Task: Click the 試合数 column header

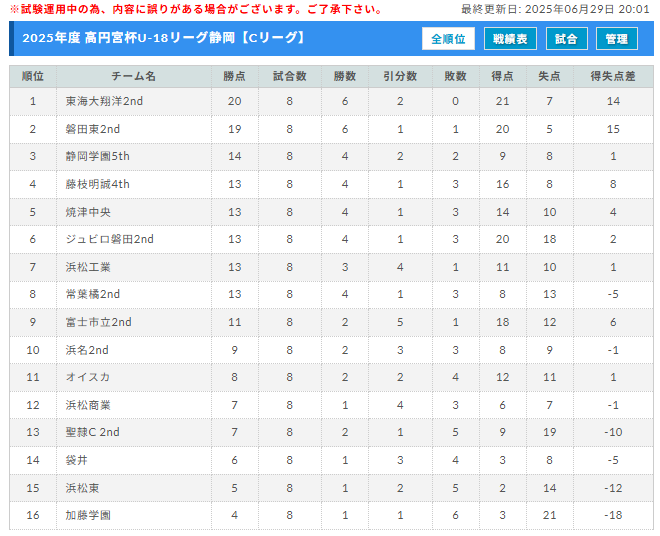Action: point(290,76)
